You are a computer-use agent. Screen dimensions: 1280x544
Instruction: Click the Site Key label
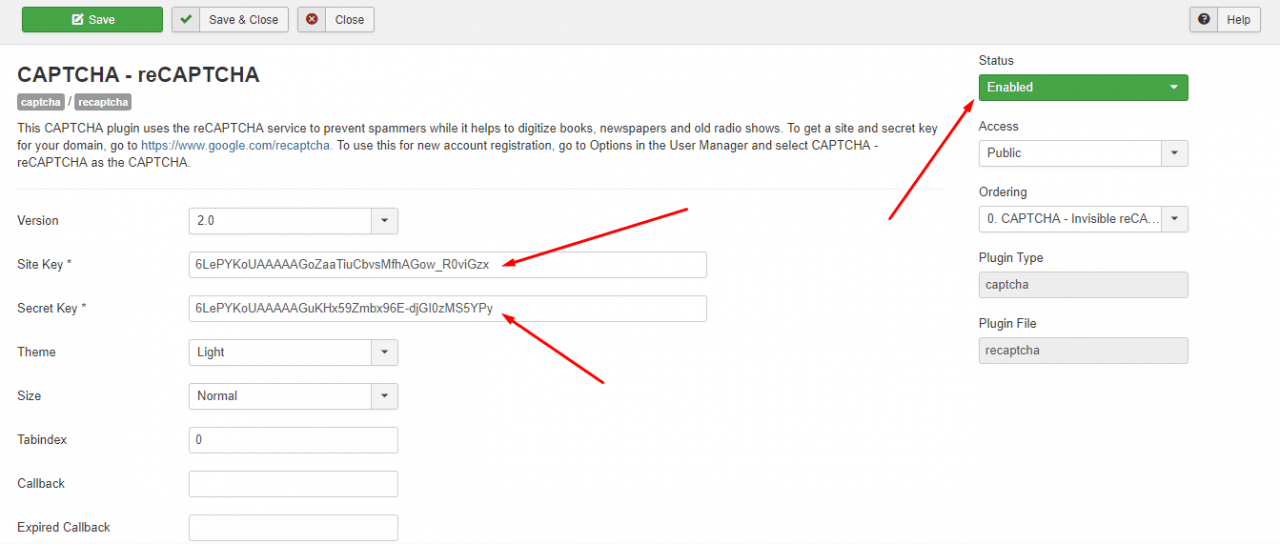[45, 264]
